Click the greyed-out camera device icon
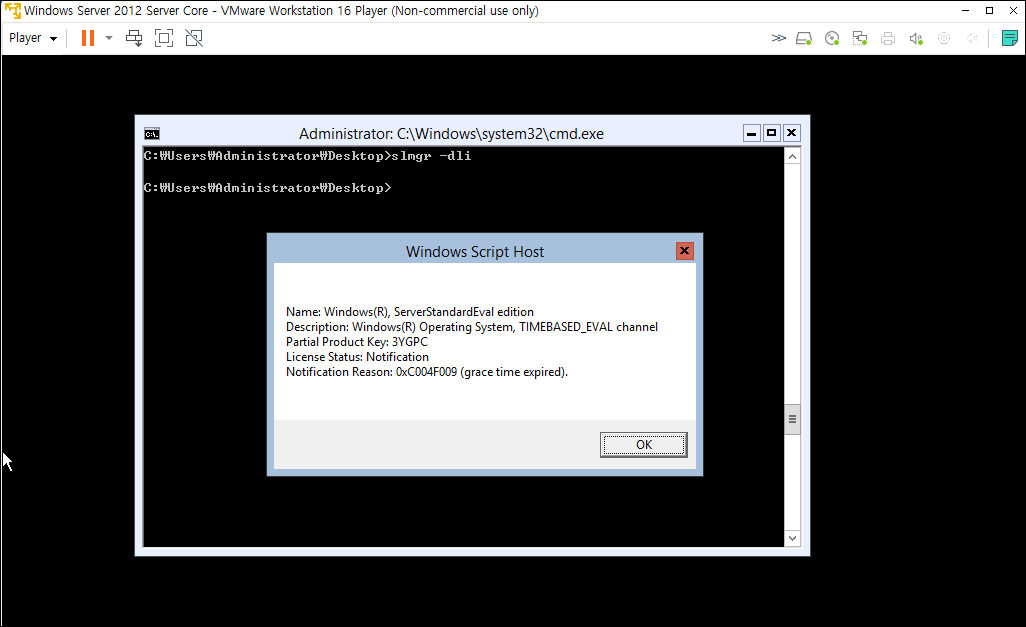Screen dimensions: 1026x627 pyautogui.click(x=944, y=39)
